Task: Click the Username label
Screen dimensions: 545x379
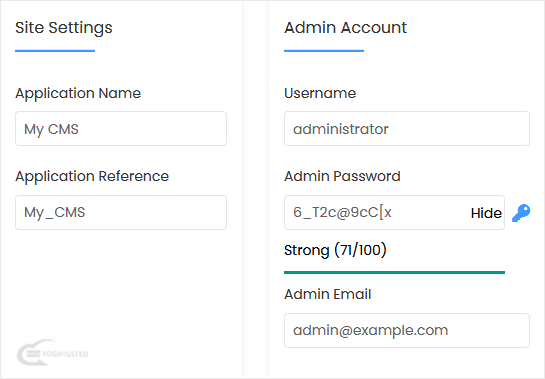Action: click(320, 93)
